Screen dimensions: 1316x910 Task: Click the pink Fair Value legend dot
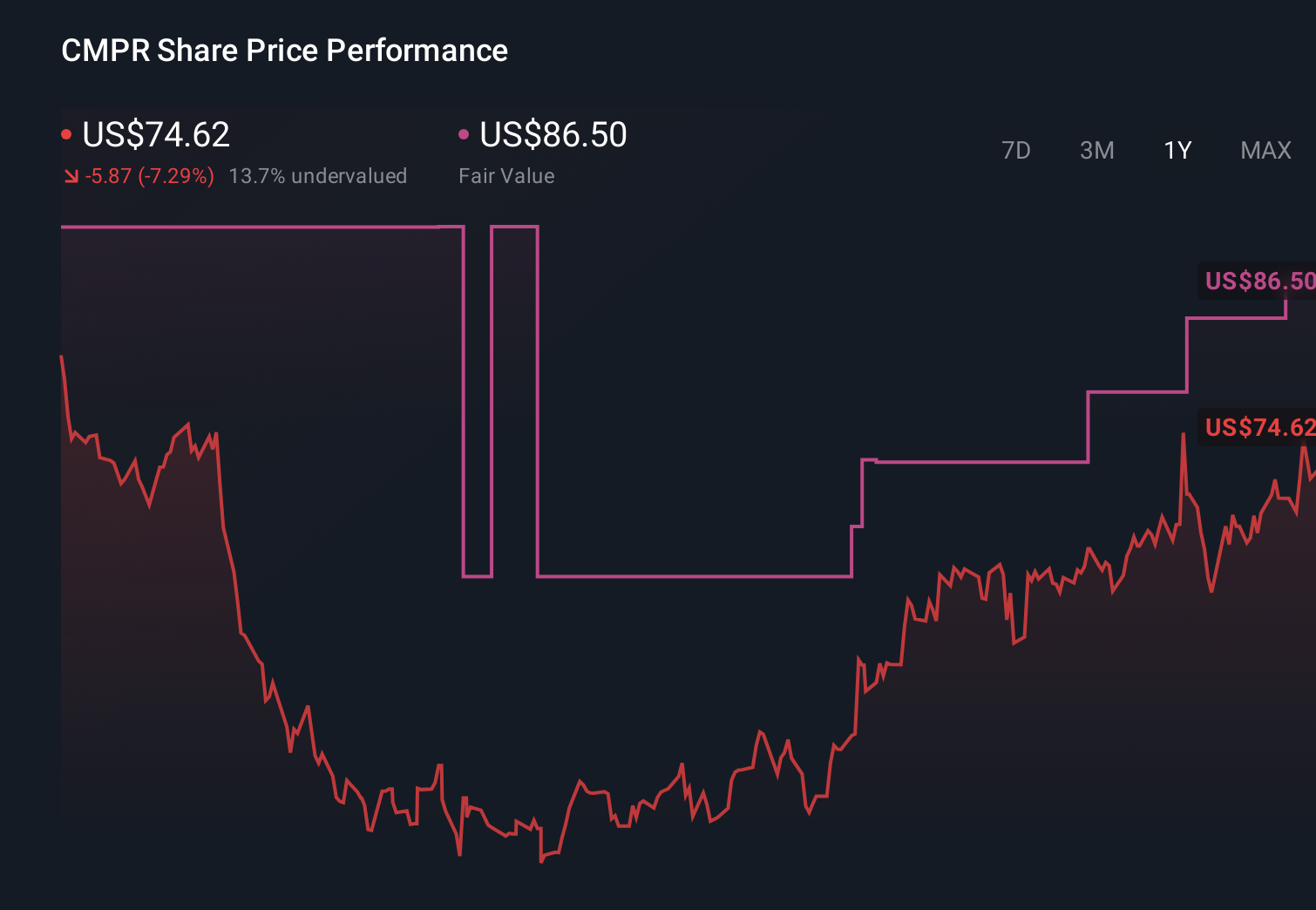click(464, 133)
